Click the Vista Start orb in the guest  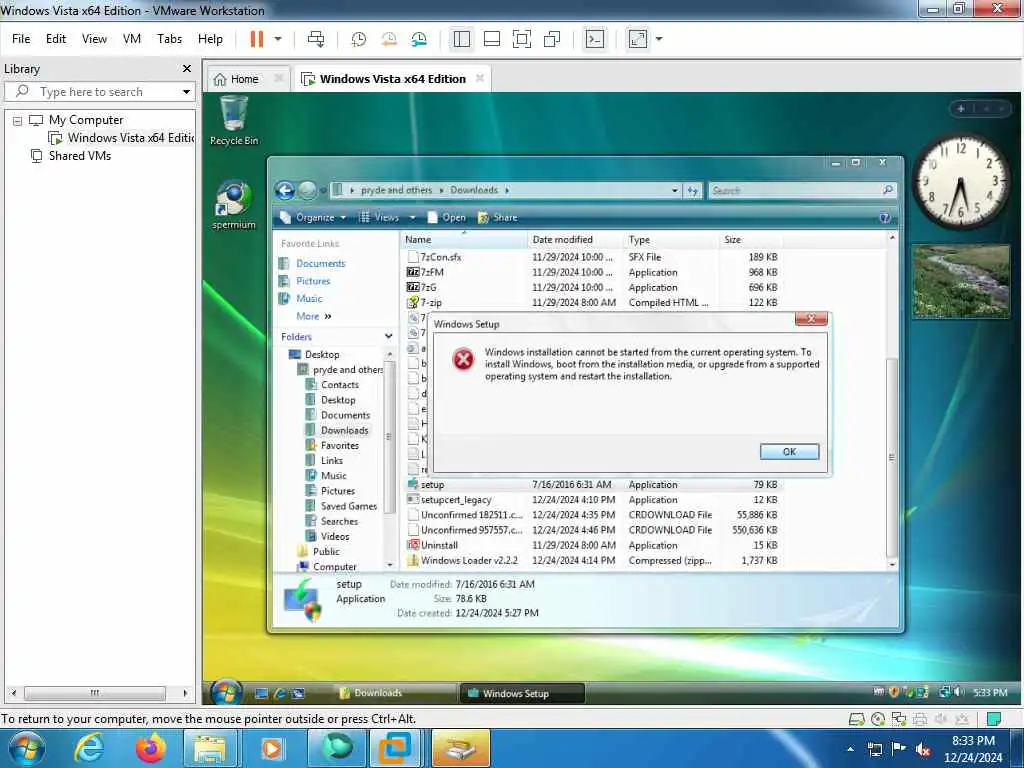click(x=227, y=692)
